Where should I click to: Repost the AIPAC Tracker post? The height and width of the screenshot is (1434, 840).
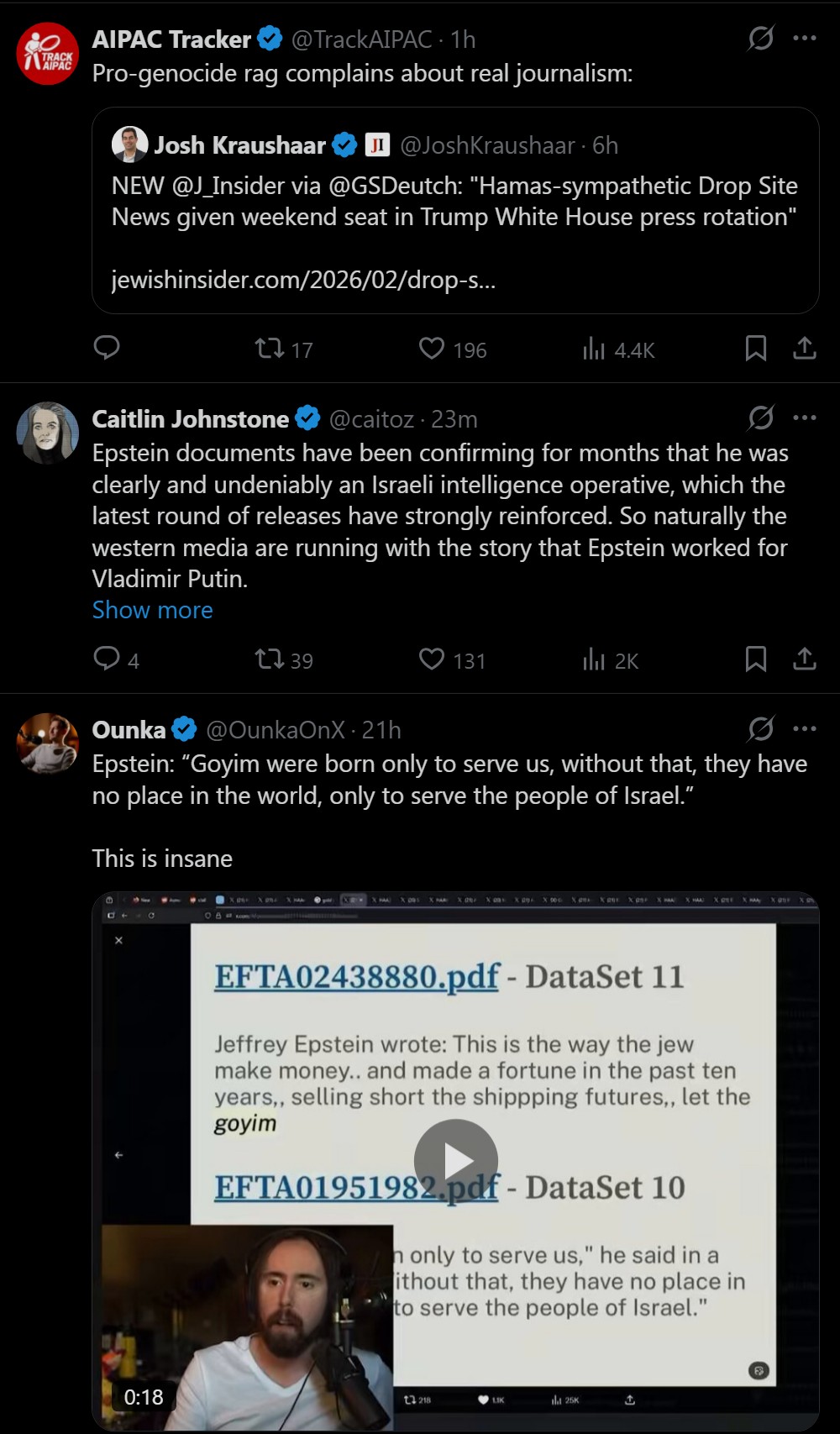coord(270,348)
